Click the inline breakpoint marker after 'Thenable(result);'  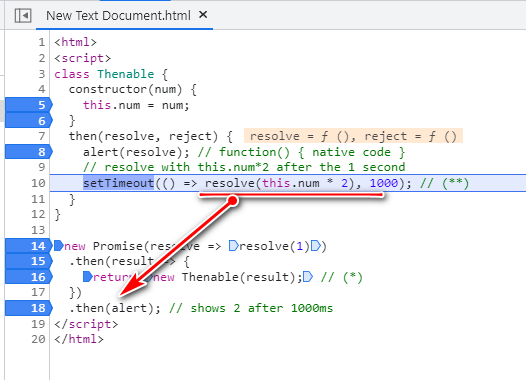click(x=308, y=277)
